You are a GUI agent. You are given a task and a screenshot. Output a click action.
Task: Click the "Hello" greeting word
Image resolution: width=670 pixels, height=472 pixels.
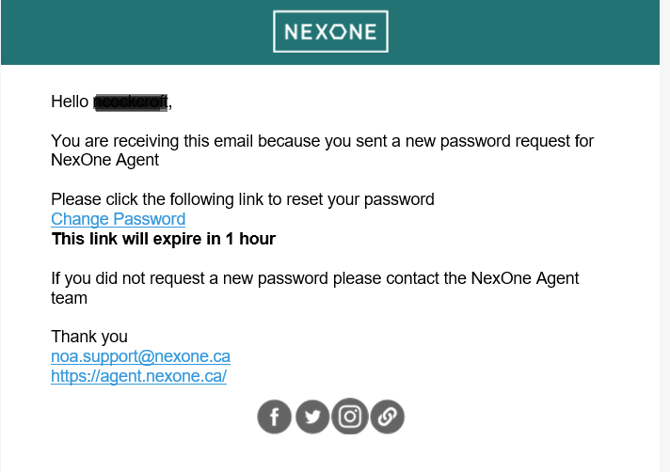(69, 101)
